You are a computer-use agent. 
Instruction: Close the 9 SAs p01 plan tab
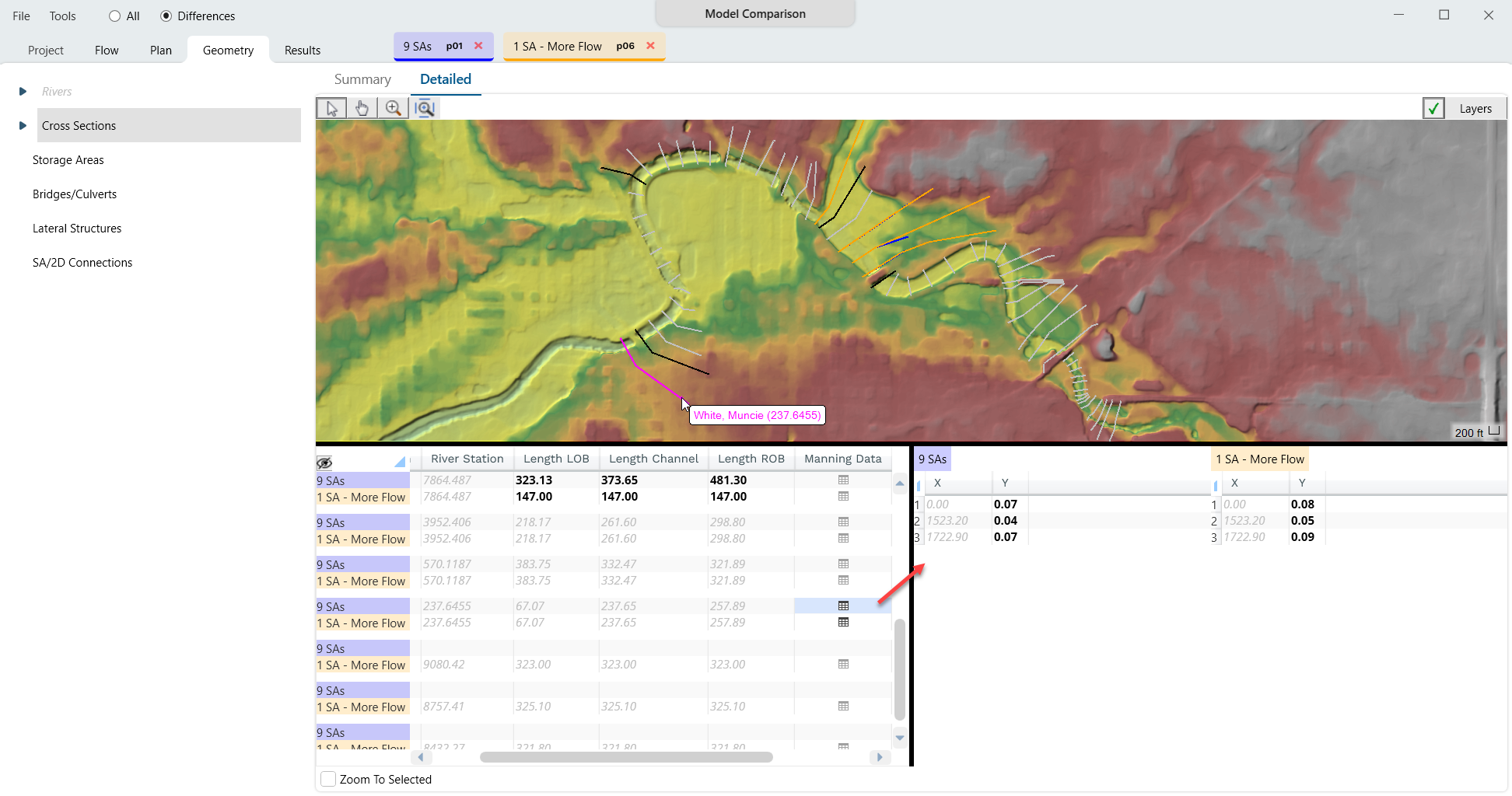[478, 46]
